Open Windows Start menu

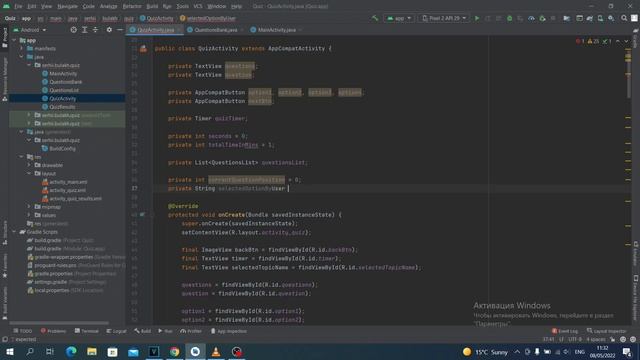(x=10, y=352)
